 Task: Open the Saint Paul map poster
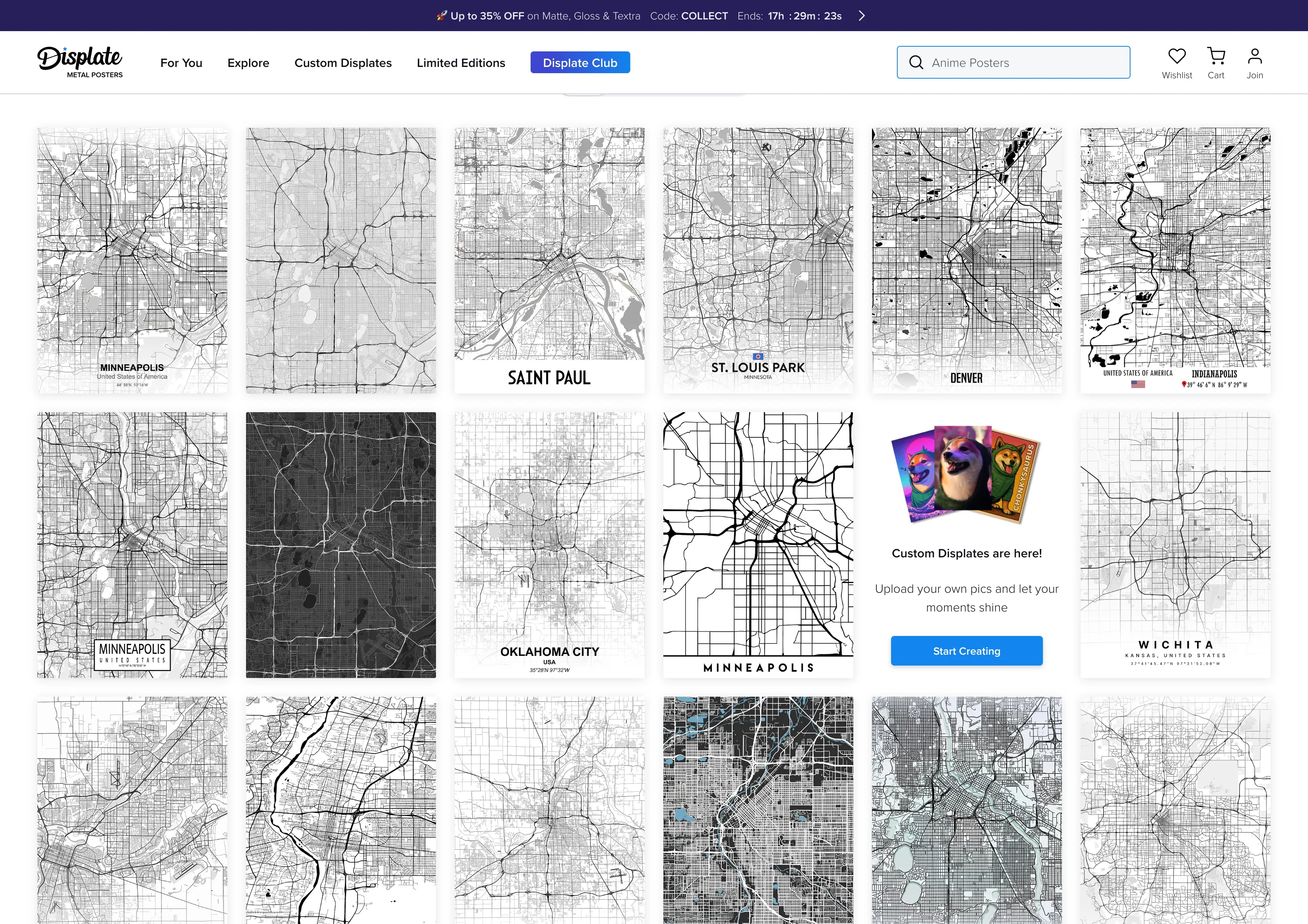(549, 260)
